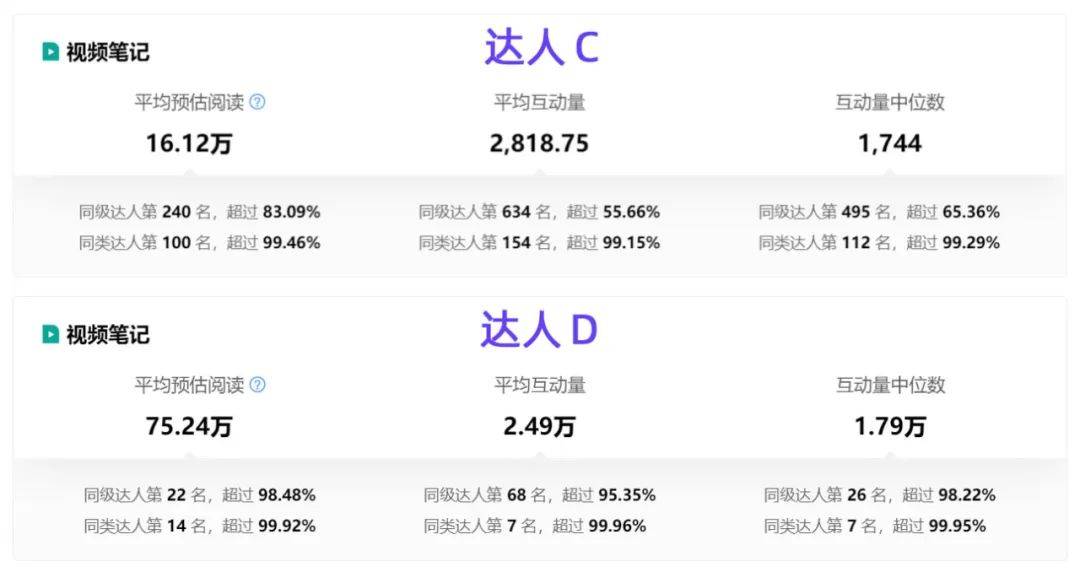Click the 2.49万 average interaction value
The height and width of the screenshot is (572, 1080).
click(539, 426)
